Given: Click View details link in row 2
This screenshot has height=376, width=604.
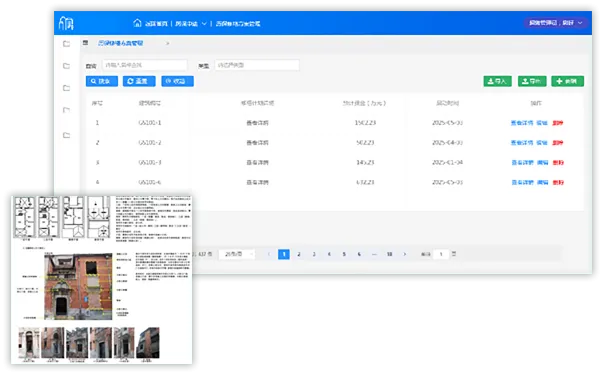Looking at the screenshot, I should click(522, 143).
